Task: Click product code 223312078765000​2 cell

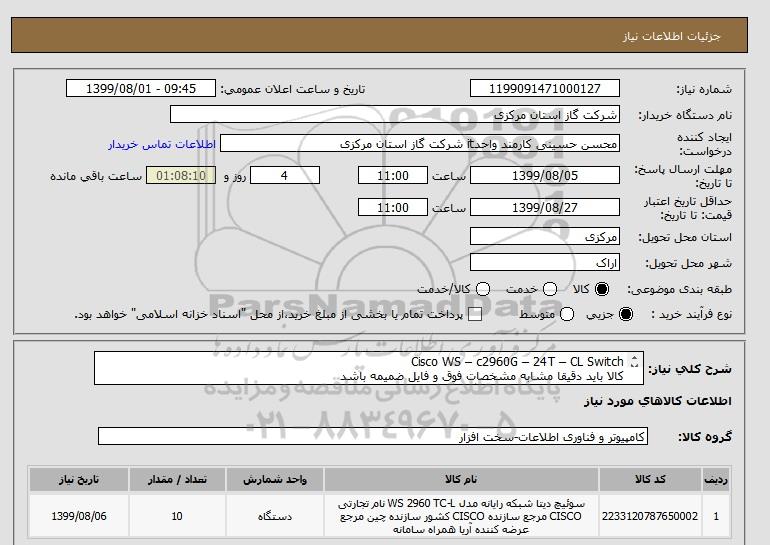Action: point(650,516)
